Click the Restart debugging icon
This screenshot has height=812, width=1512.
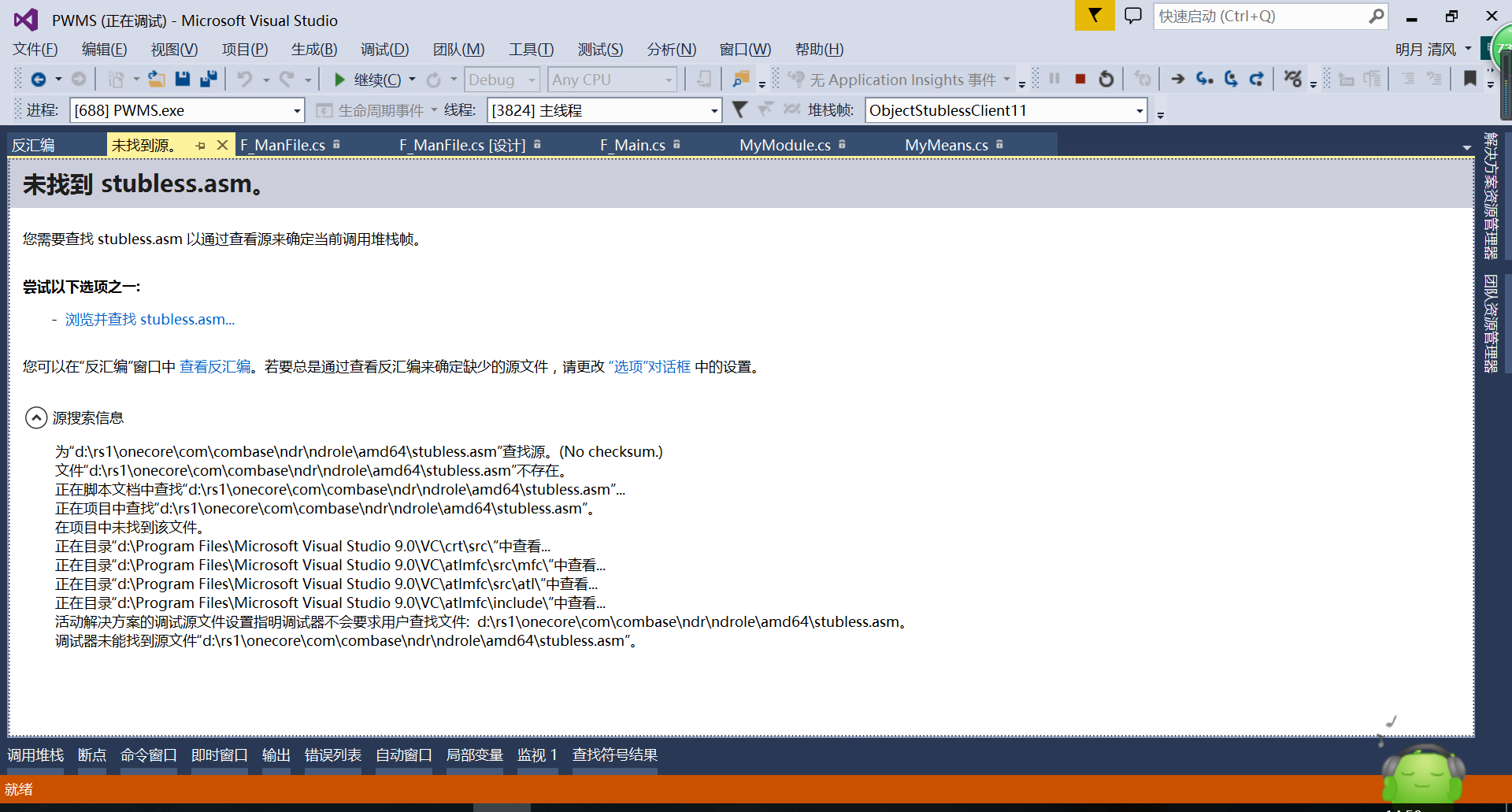click(x=1106, y=80)
